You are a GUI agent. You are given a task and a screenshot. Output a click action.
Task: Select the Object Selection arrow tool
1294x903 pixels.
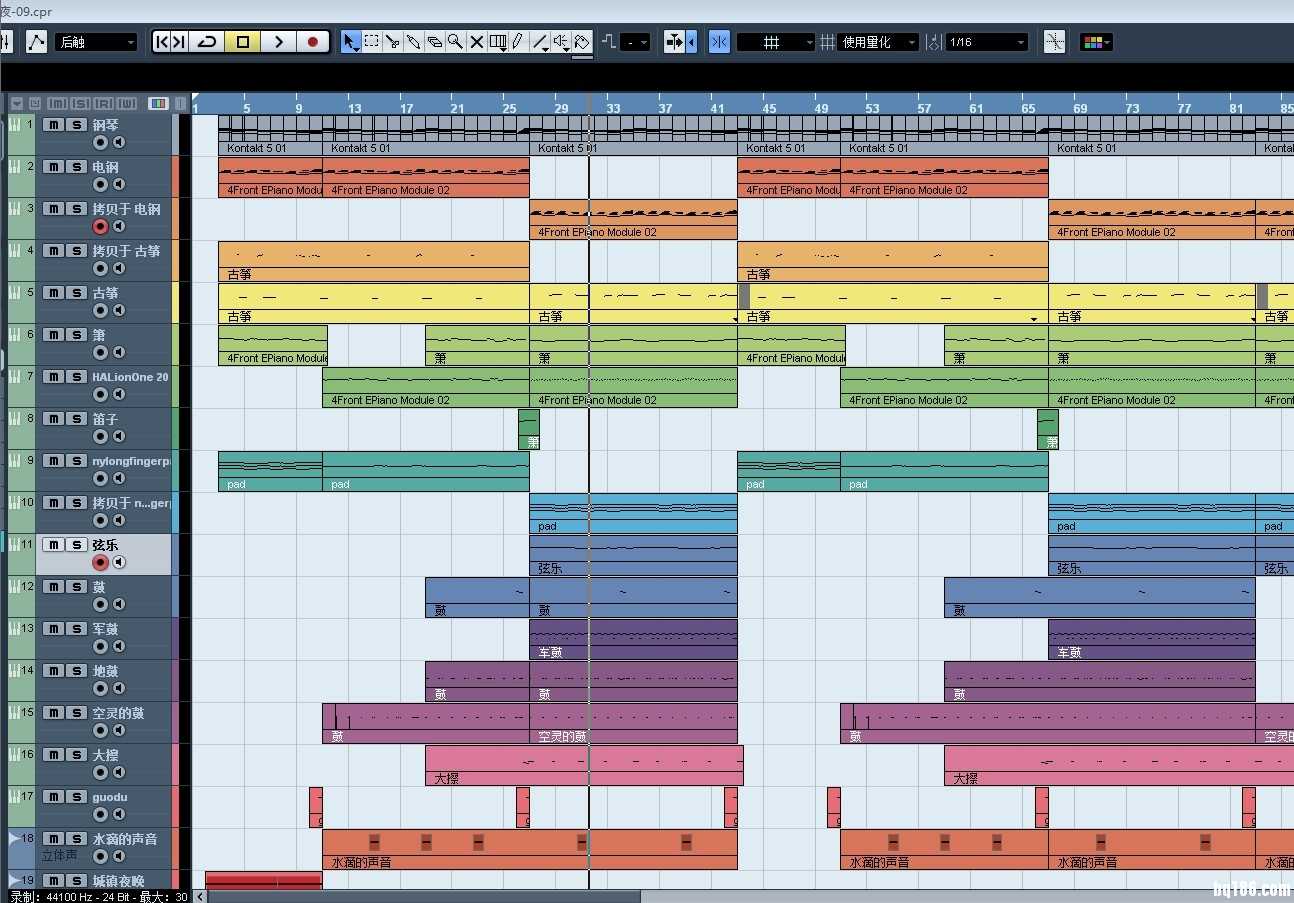[351, 42]
